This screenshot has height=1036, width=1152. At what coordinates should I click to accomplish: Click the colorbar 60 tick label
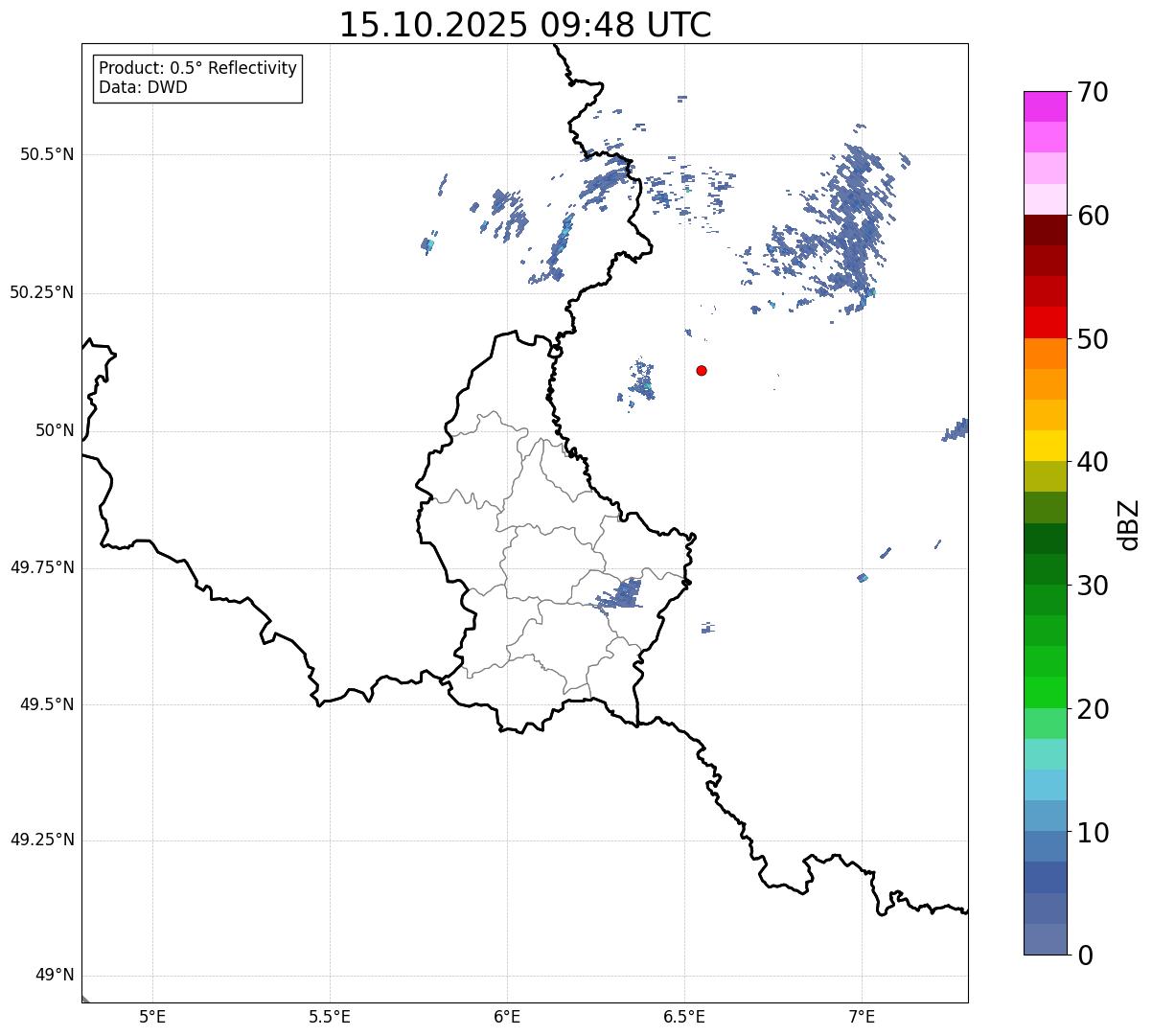1093,216
